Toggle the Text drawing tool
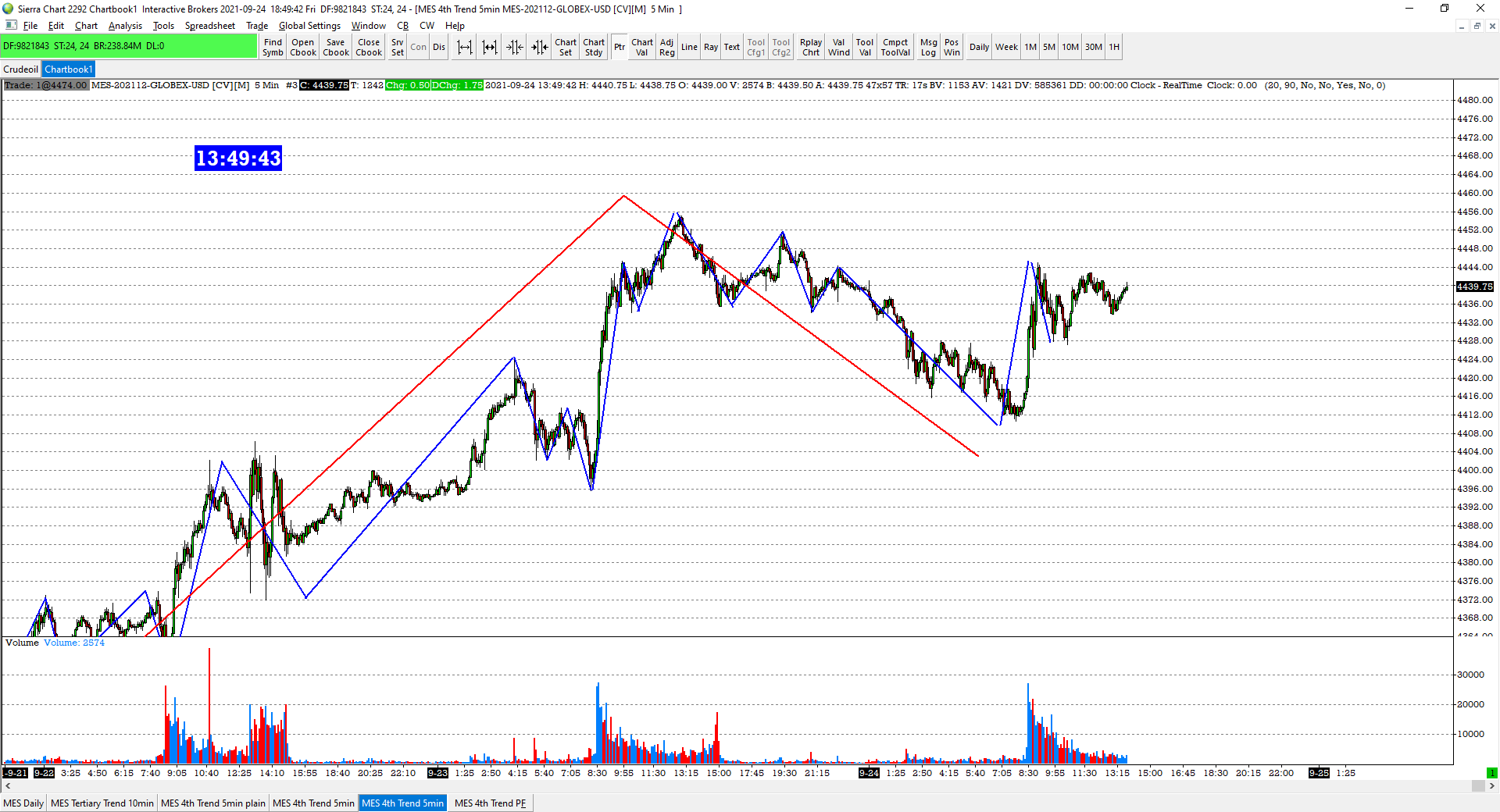This screenshot has height=812, width=1500. click(732, 48)
